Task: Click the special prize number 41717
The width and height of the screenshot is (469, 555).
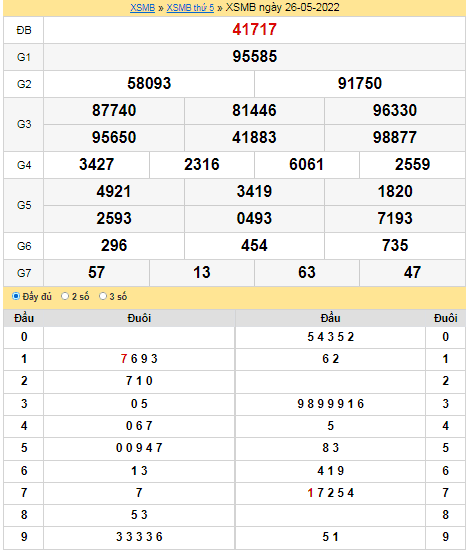Action: click(254, 30)
